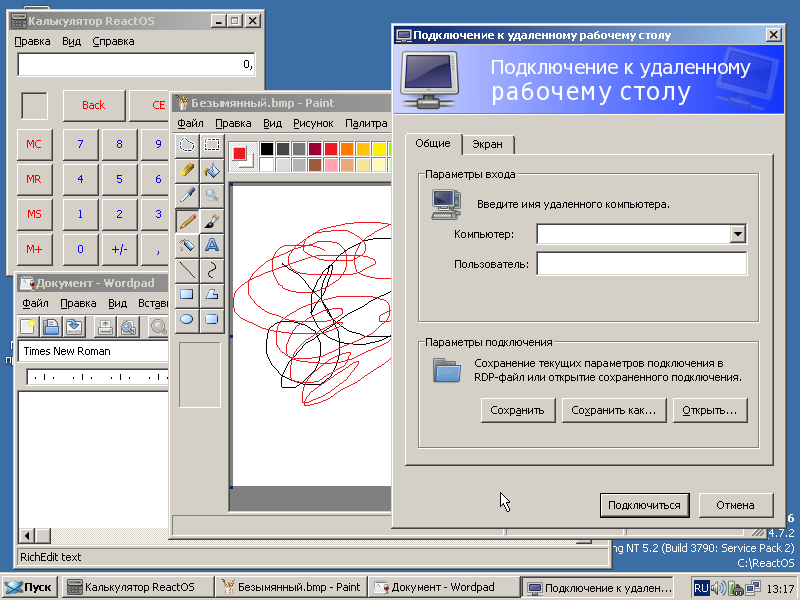This screenshot has width=800, height=600.
Task: Switch to Безымянный.bmp - Paint taskbar button
Action: pos(290,587)
